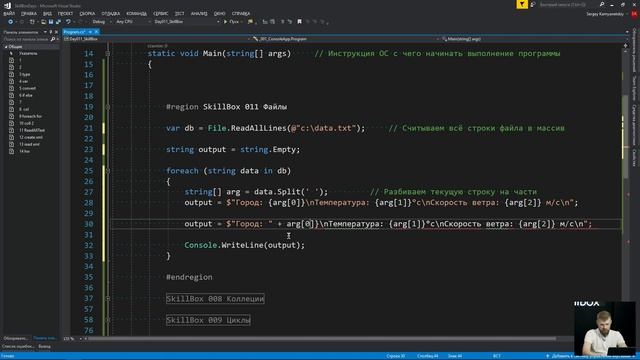Click the bookmark icon in the toolbar
Viewport: 640px width, 360px height.
(300, 22)
